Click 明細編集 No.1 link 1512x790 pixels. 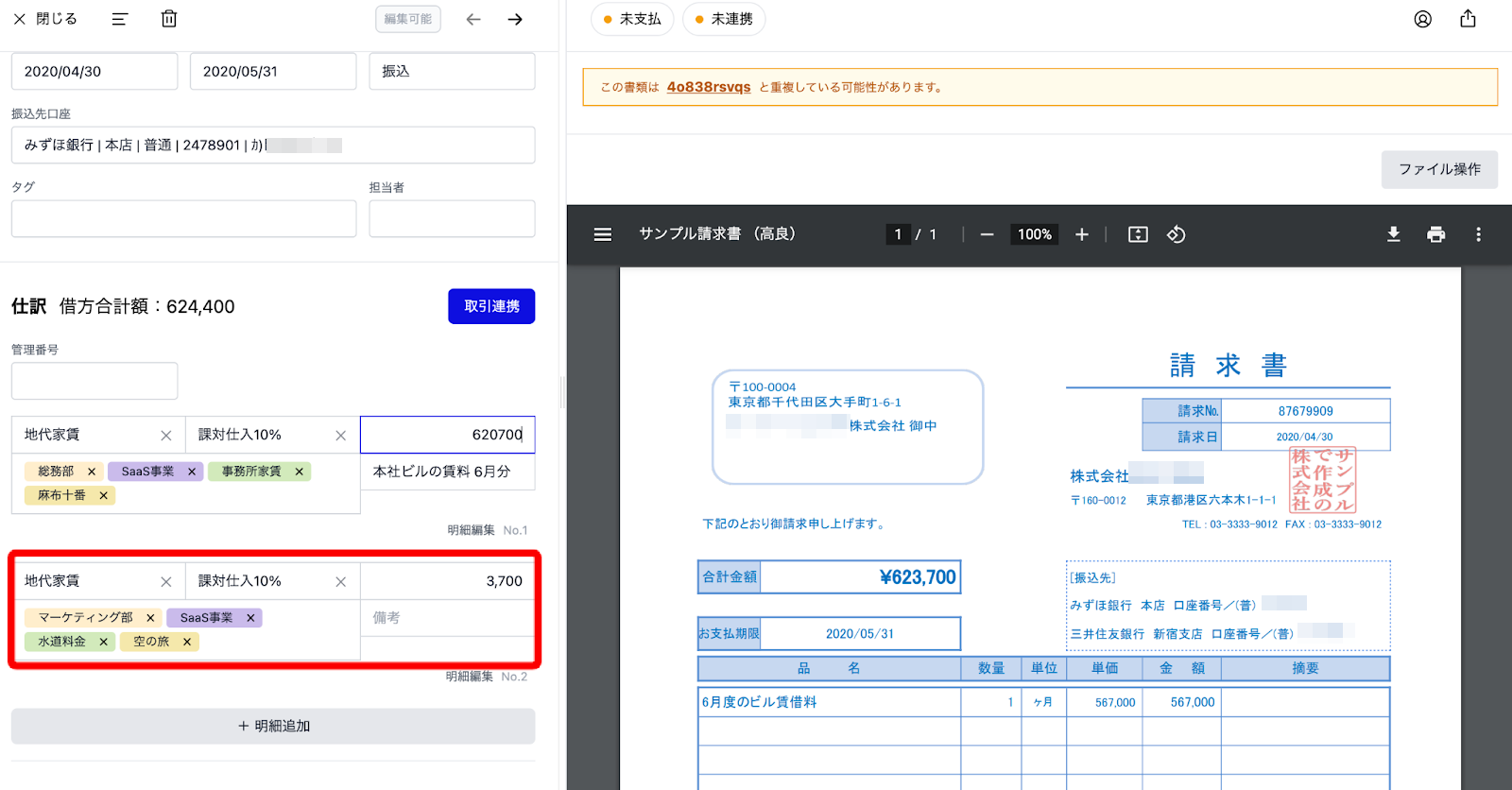coord(488,530)
